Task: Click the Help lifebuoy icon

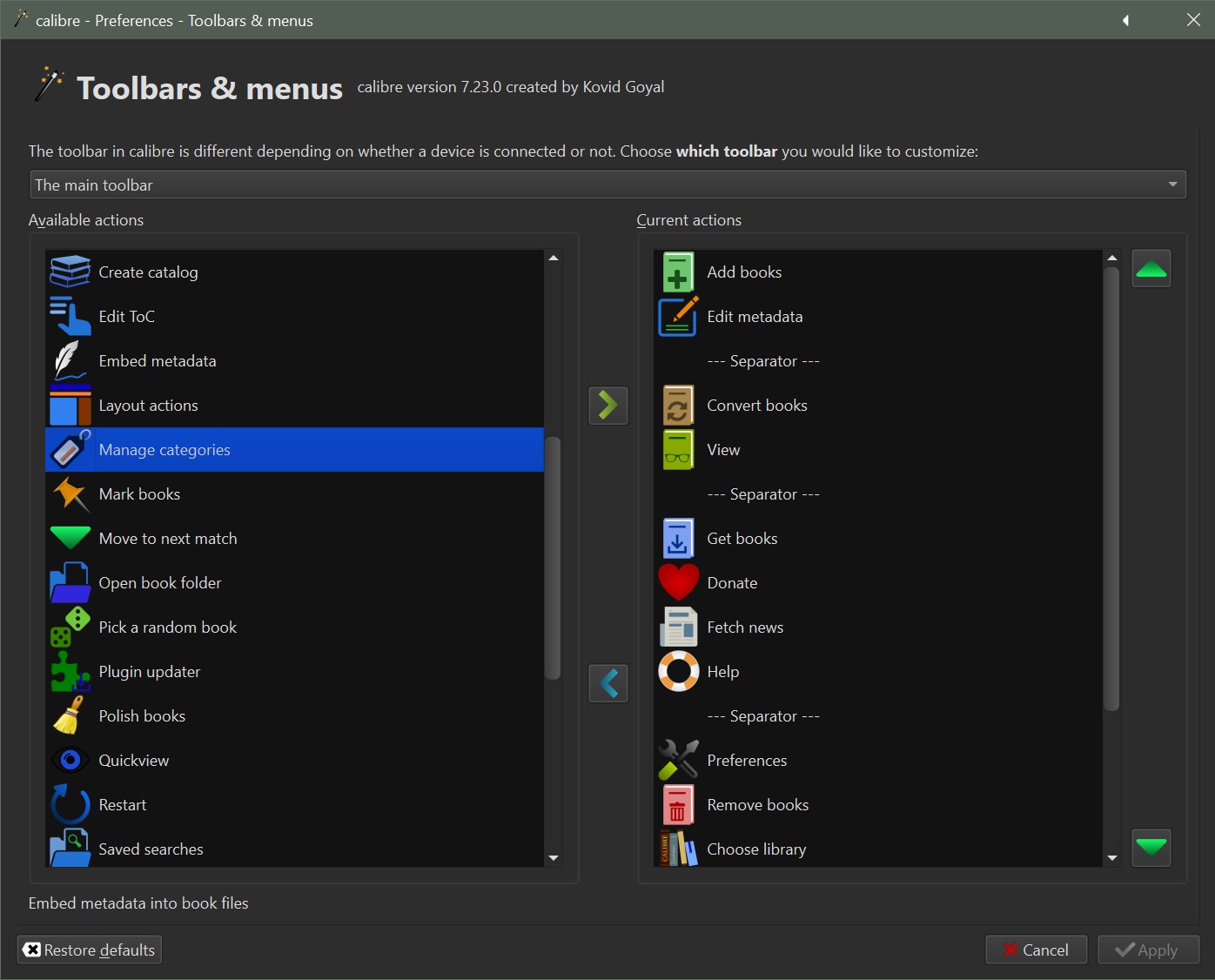Action: point(678,672)
